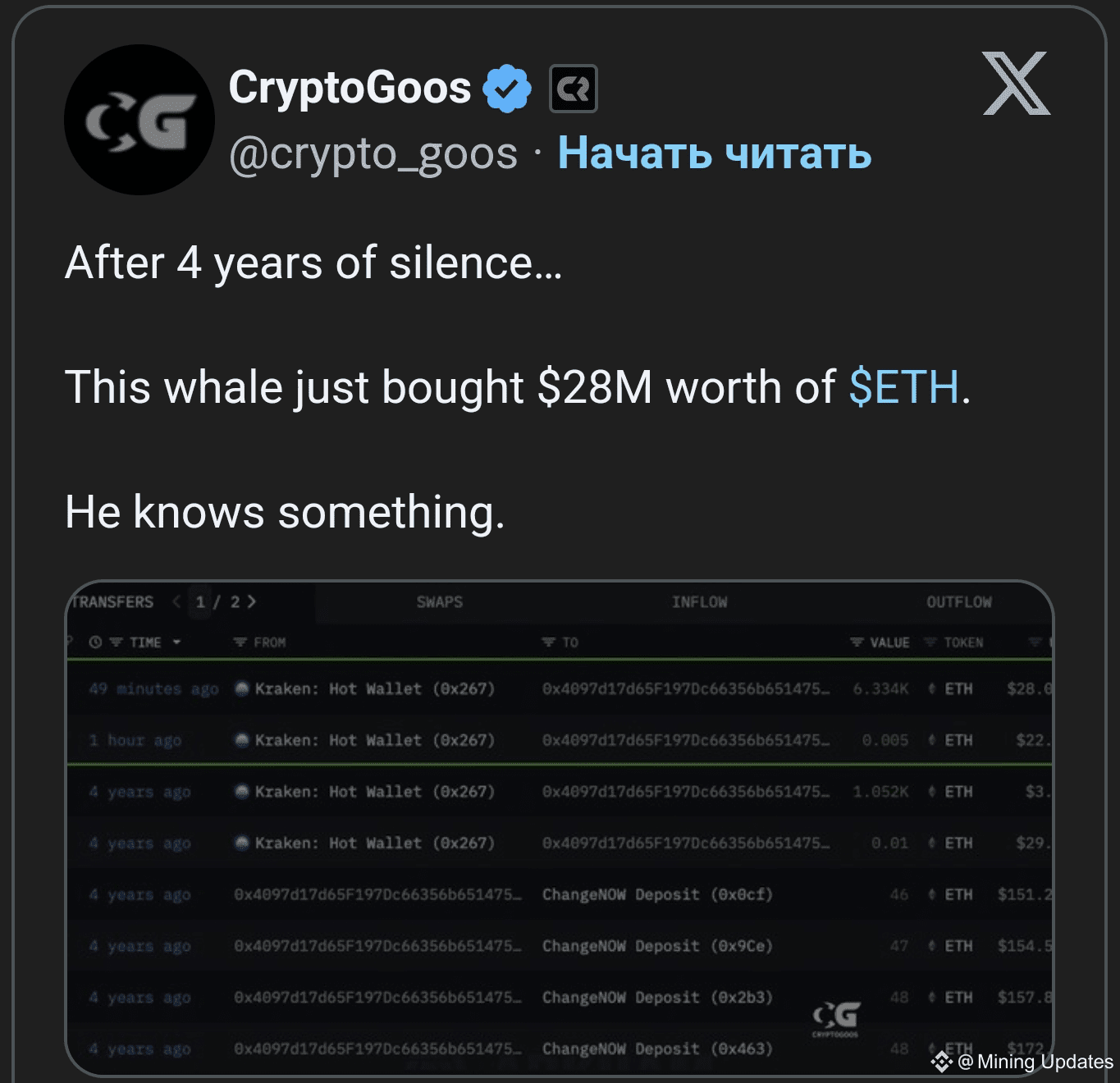Switch to the SWAPS tab
The height and width of the screenshot is (1083, 1120).
(x=439, y=602)
